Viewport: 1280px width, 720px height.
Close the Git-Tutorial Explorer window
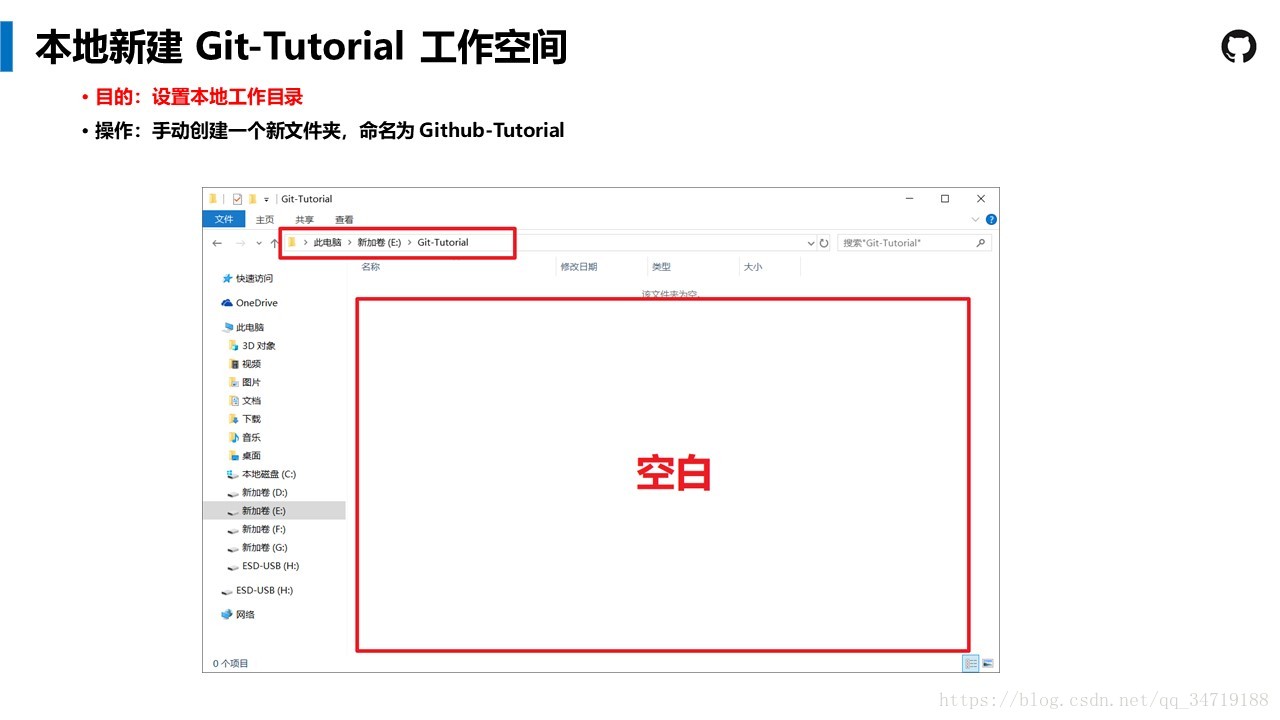981,199
